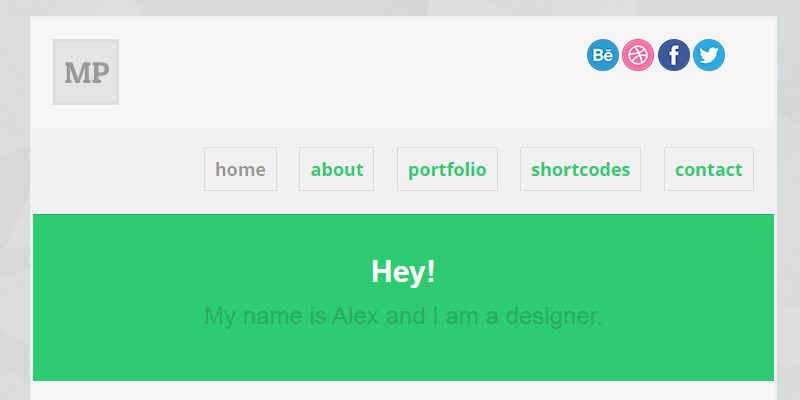The height and width of the screenshot is (400, 800).
Task: Go to the home menu item
Action: coord(240,169)
